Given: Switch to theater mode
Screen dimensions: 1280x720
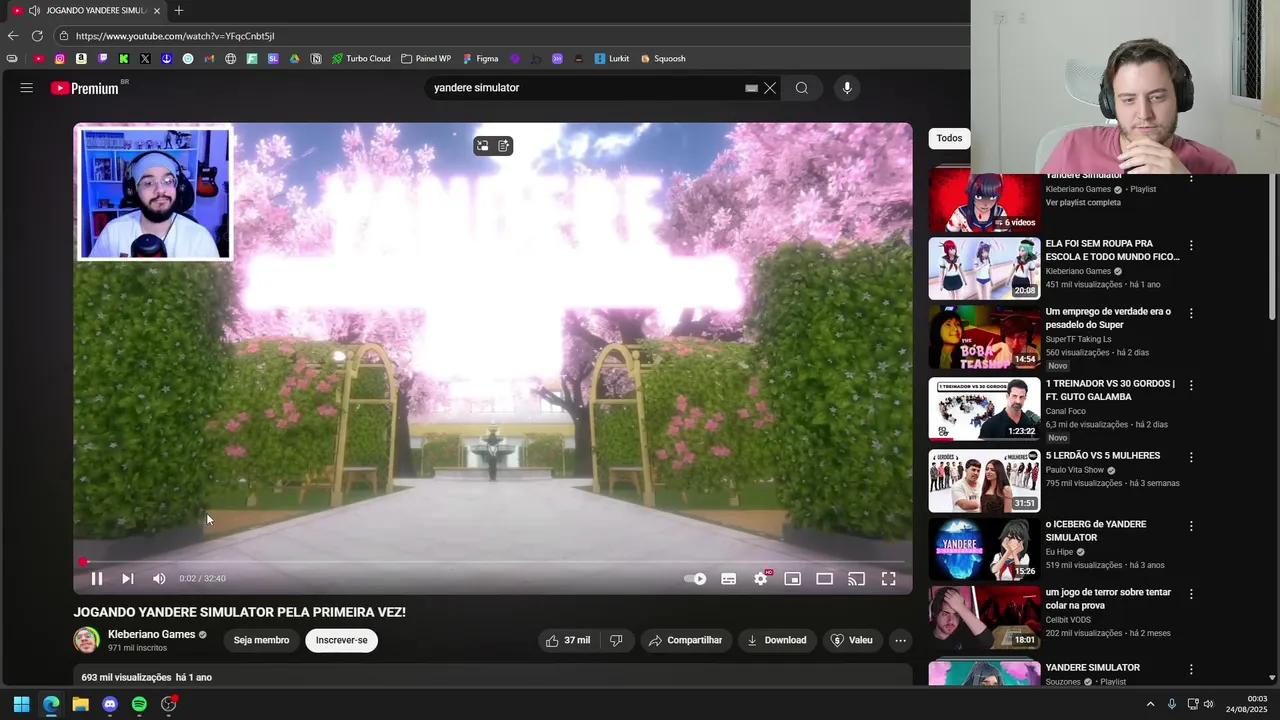Looking at the screenshot, I should (825, 578).
